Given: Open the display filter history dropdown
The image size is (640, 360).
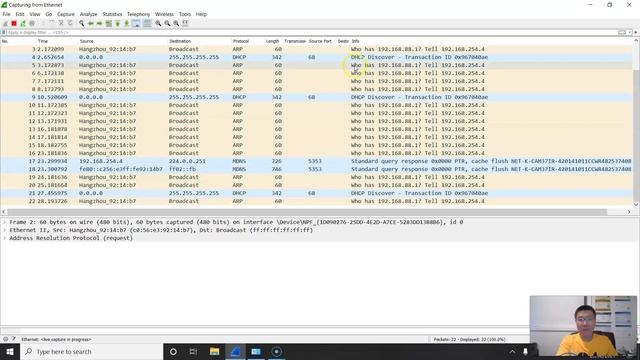Looking at the screenshot, I should 629,32.
